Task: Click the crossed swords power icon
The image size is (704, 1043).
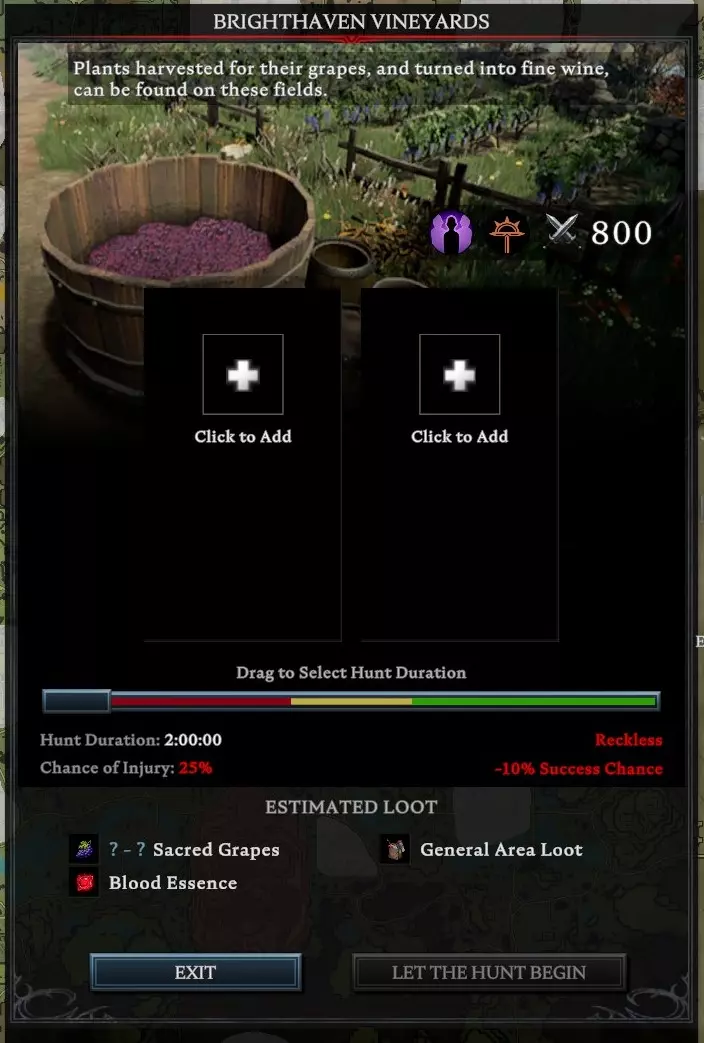Action: [562, 231]
